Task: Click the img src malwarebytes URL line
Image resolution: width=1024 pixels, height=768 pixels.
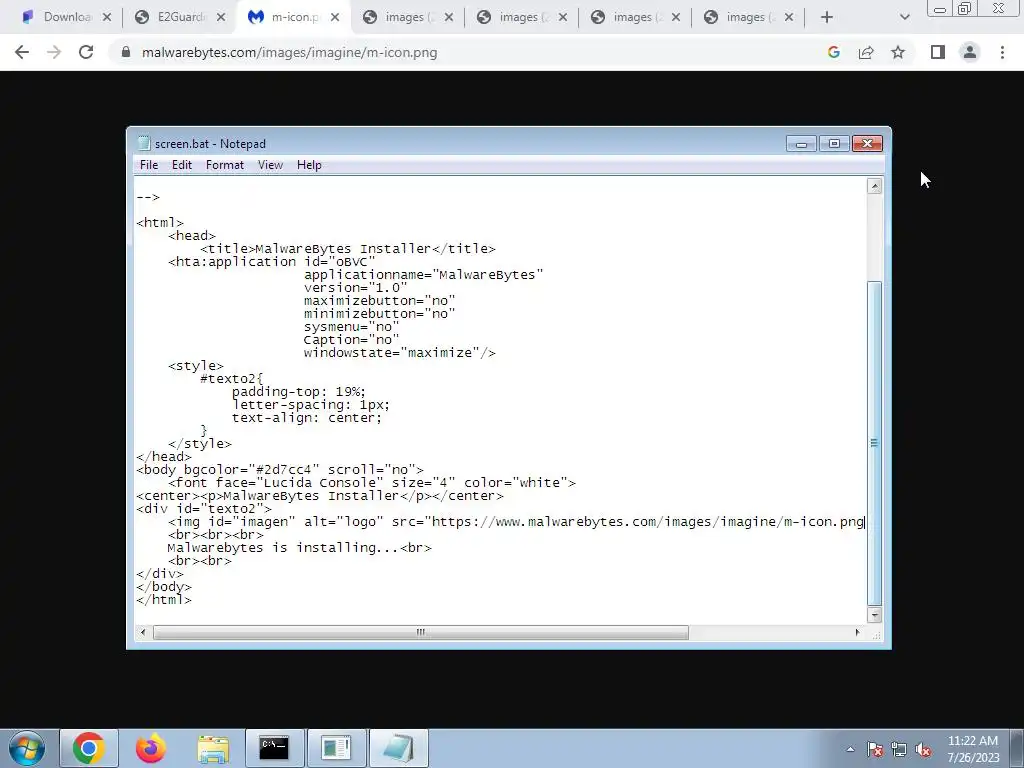Action: pyautogui.click(x=516, y=522)
